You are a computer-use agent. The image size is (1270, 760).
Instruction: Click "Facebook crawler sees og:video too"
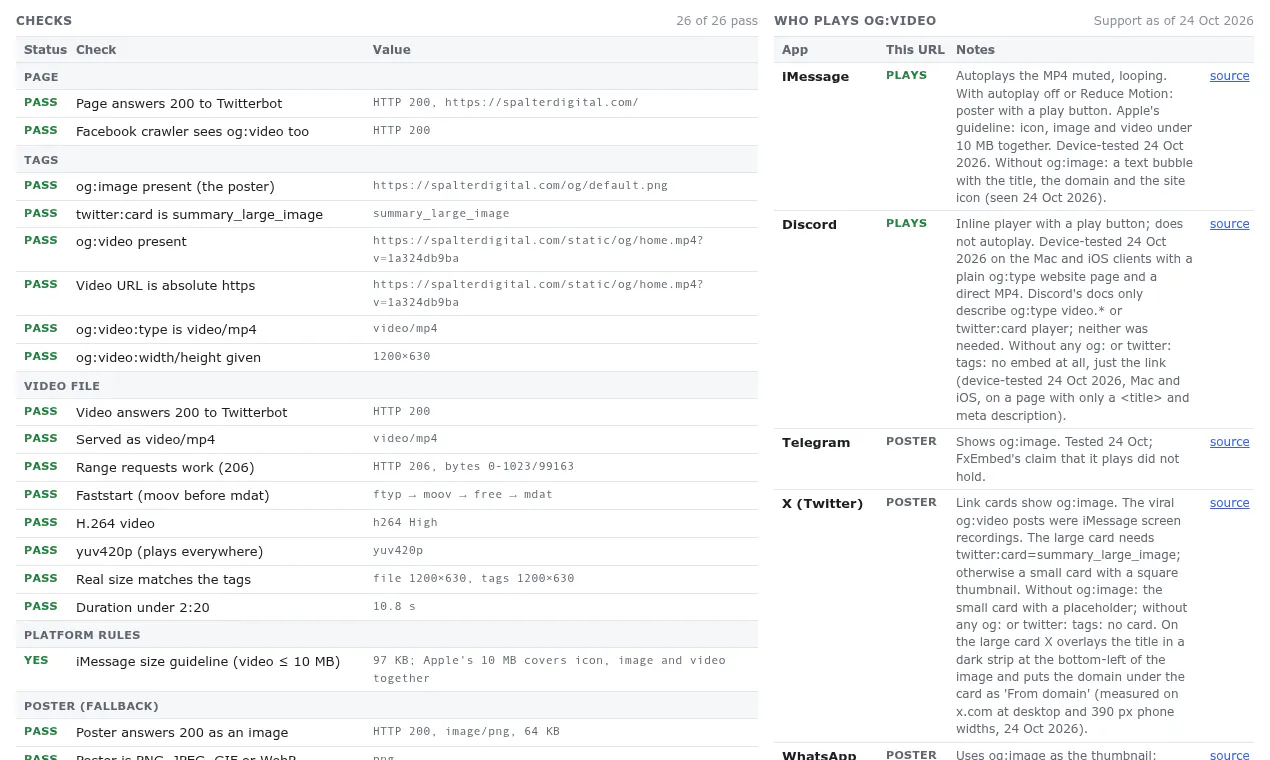pos(192,132)
